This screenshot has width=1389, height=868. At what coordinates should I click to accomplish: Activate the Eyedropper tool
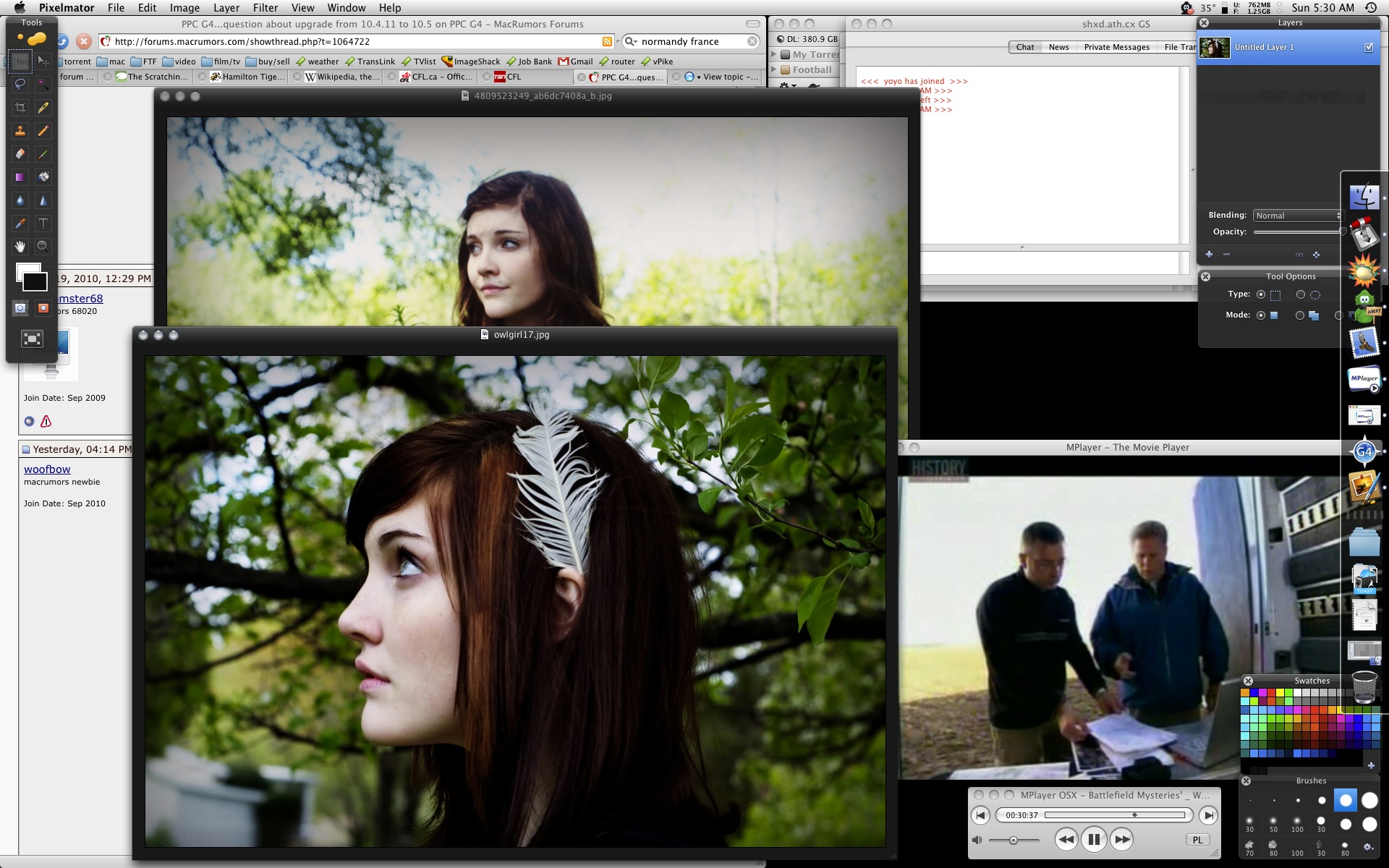(x=20, y=224)
